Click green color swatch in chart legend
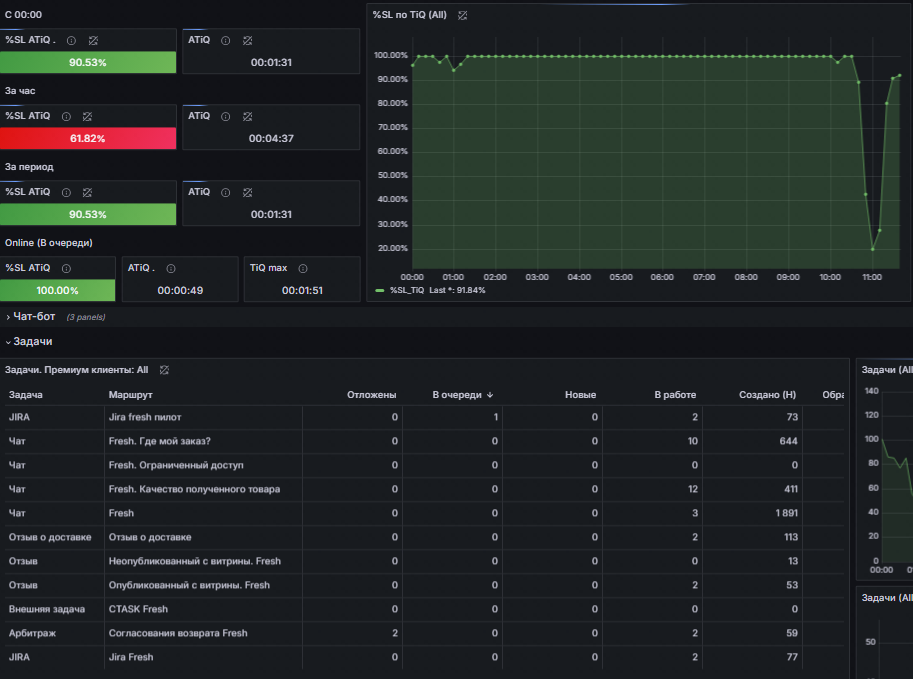This screenshot has width=913, height=679. coord(379,290)
